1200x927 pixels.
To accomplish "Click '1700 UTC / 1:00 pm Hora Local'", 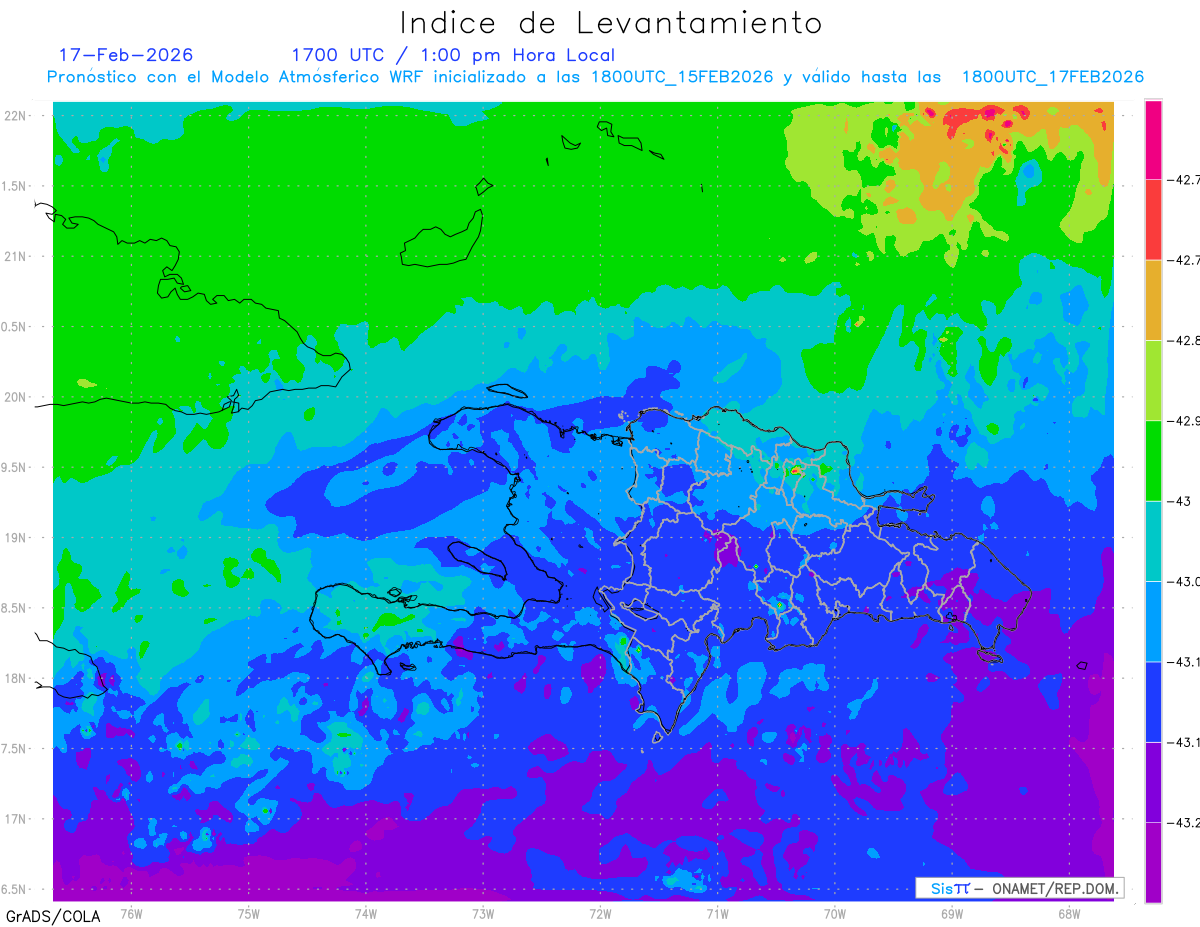I will tap(453, 55).
